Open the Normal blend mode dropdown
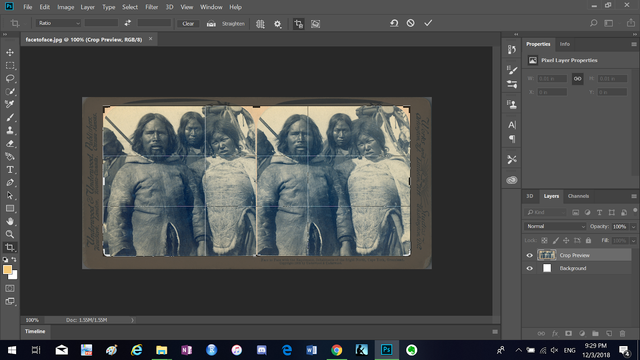This screenshot has height=360, width=640. 555,226
